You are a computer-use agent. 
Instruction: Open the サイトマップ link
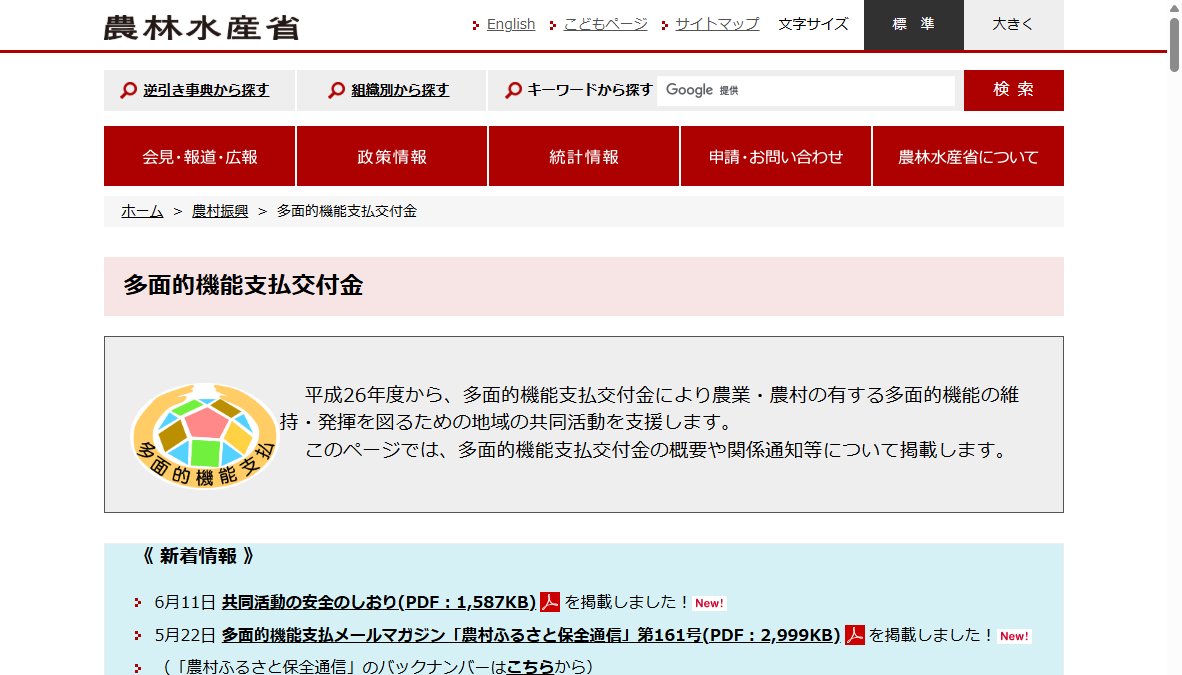717,24
